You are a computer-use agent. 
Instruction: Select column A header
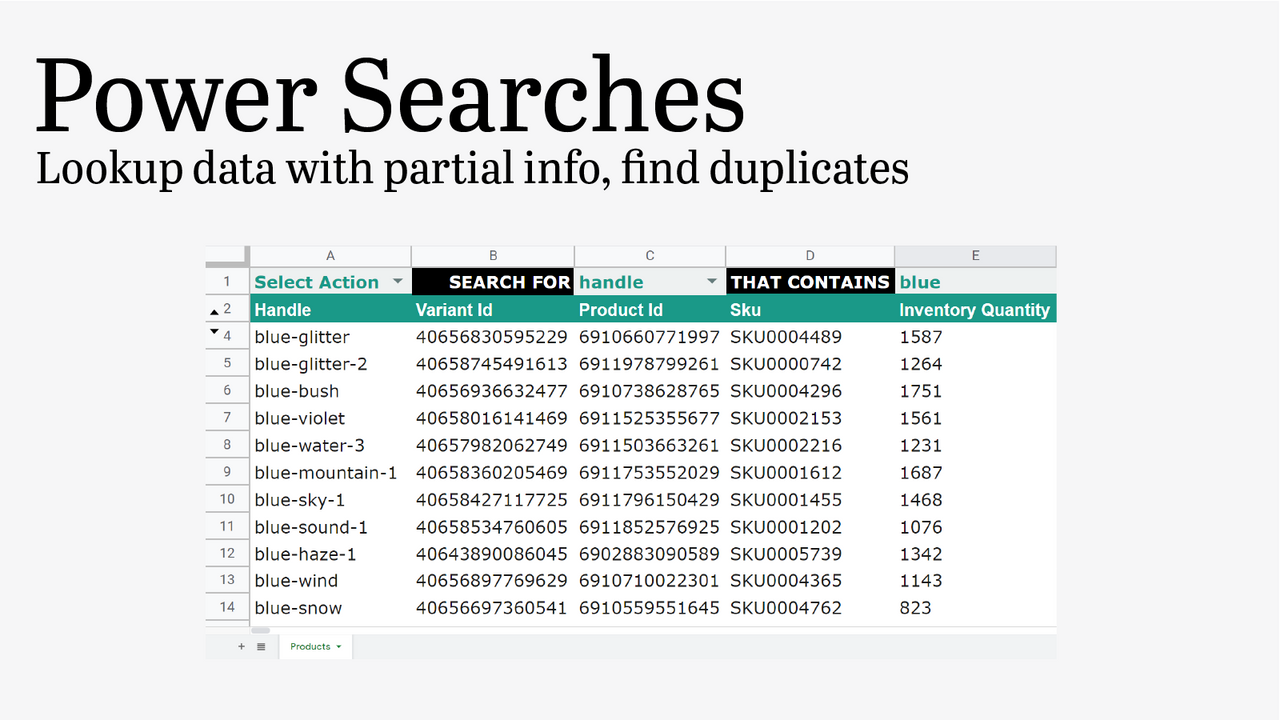[x=330, y=256]
